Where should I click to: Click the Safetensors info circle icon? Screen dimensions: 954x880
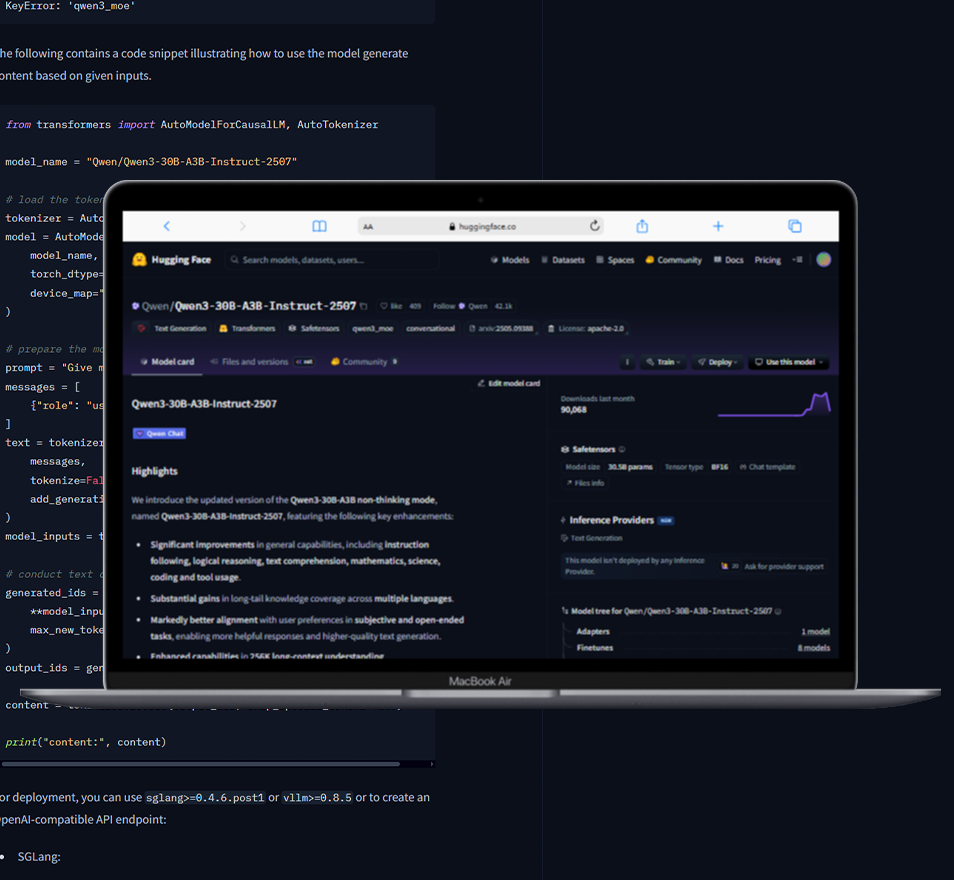(x=622, y=450)
